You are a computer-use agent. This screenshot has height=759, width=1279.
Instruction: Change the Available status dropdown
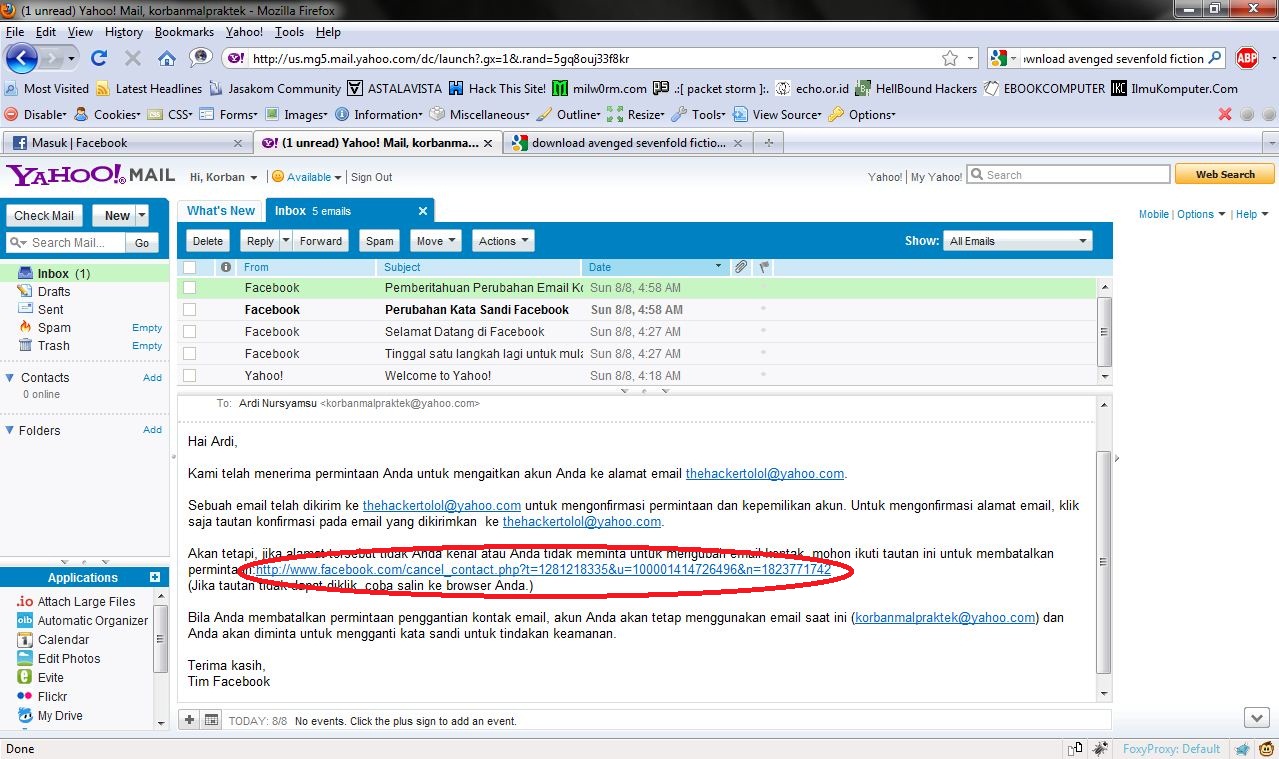coord(307,177)
